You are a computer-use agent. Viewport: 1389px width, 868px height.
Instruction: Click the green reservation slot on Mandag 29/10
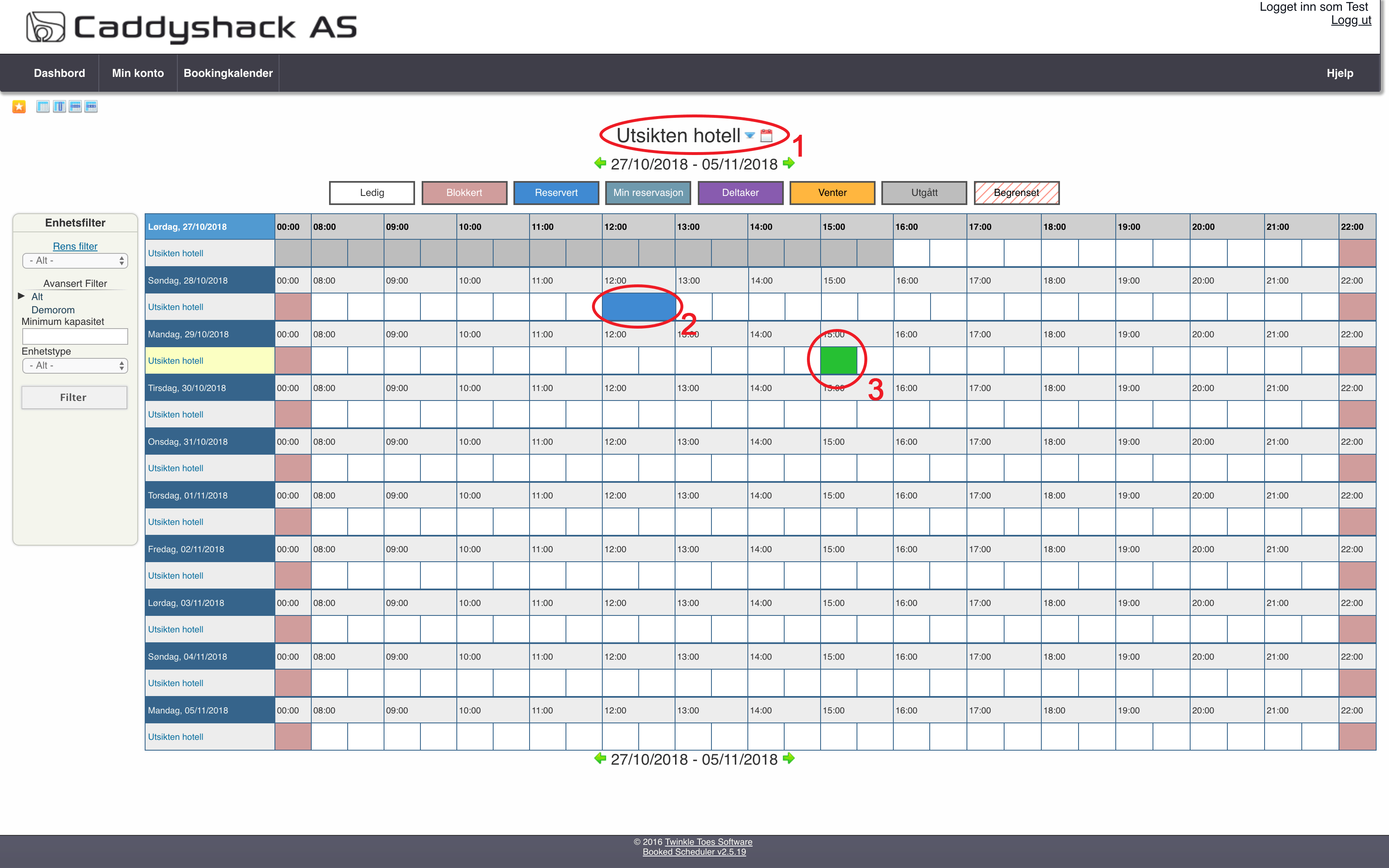(x=838, y=360)
